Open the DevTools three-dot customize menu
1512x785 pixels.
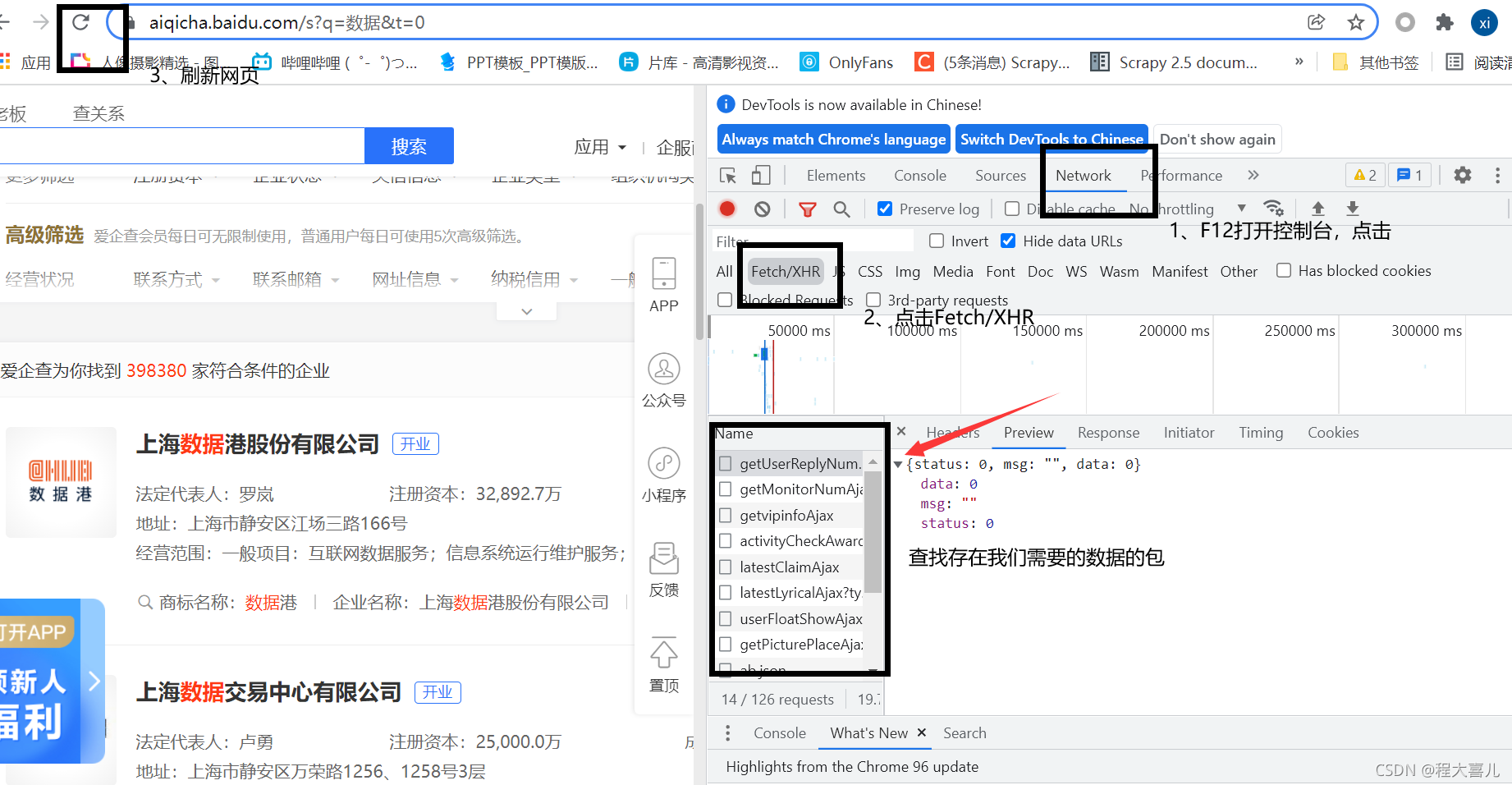point(1498,175)
